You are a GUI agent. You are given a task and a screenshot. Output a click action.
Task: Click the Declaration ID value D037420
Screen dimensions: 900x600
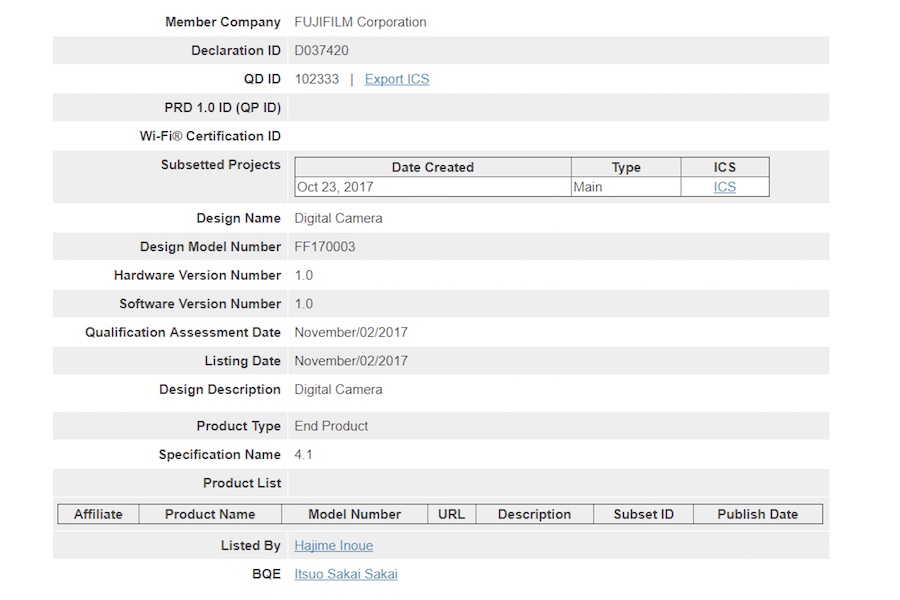322,50
